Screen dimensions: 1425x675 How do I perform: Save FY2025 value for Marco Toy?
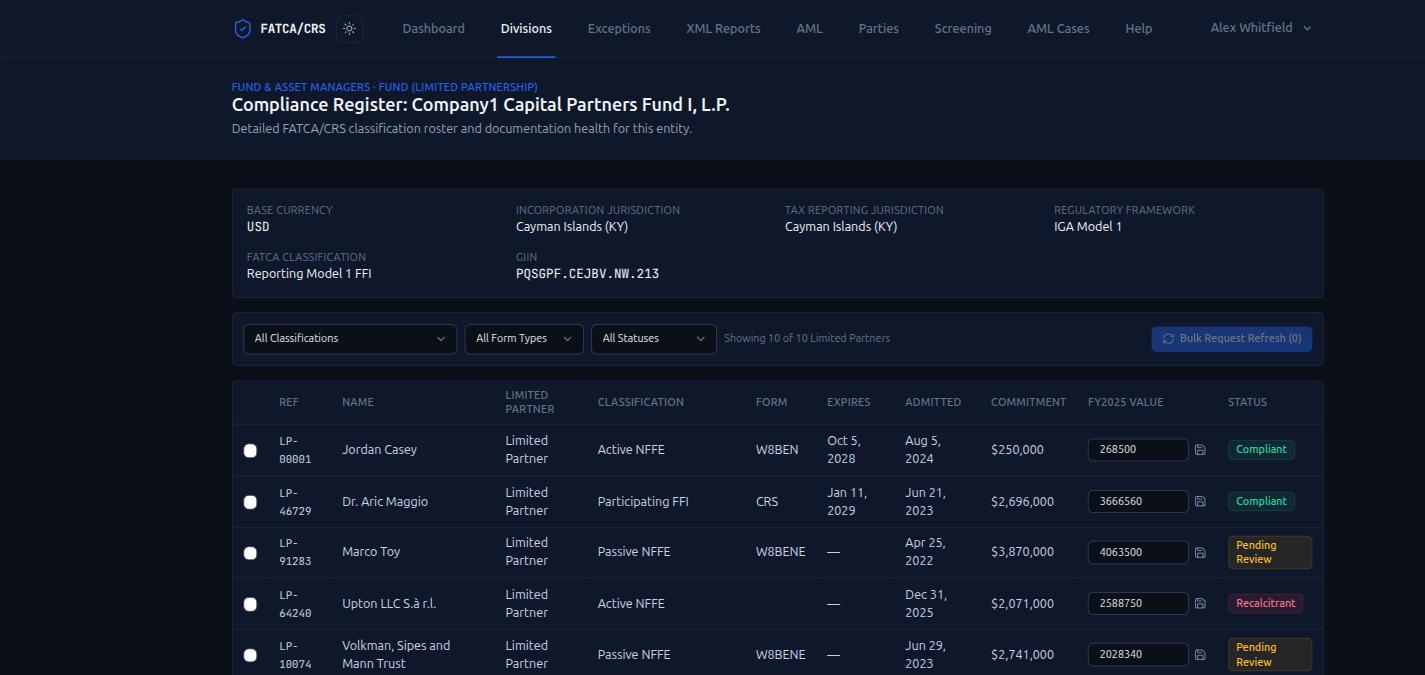(1200, 552)
